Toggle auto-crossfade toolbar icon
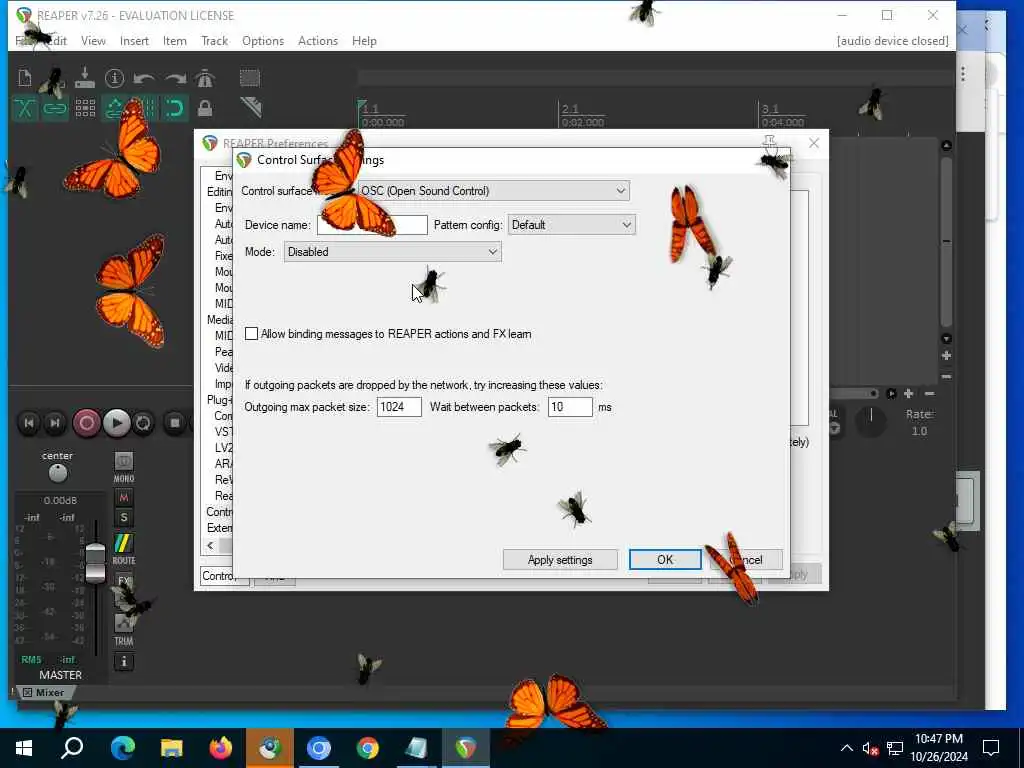 25,108
